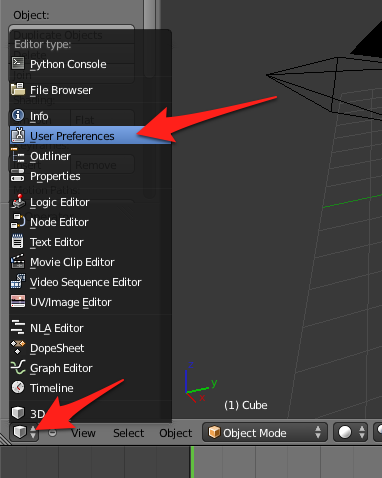Click the DopeSheet diamonds icon
382x478 pixels.
(18, 347)
